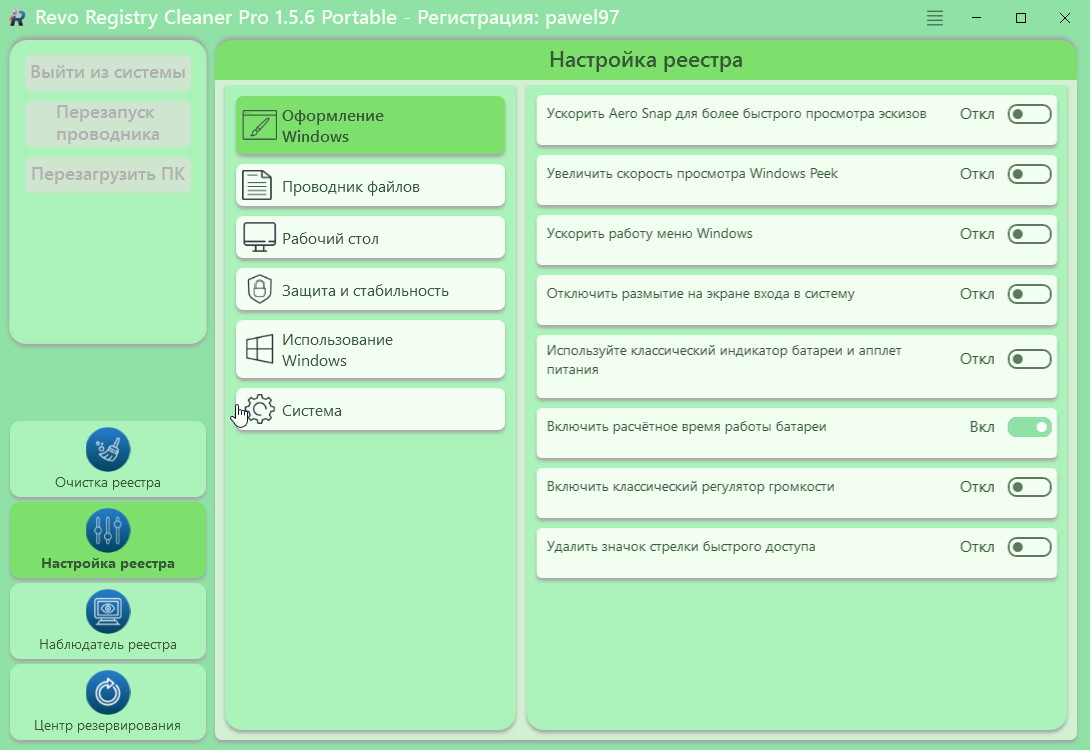This screenshot has height=750, width=1090.
Task: Click the registry tweaks sliders icon
Action: (x=108, y=530)
